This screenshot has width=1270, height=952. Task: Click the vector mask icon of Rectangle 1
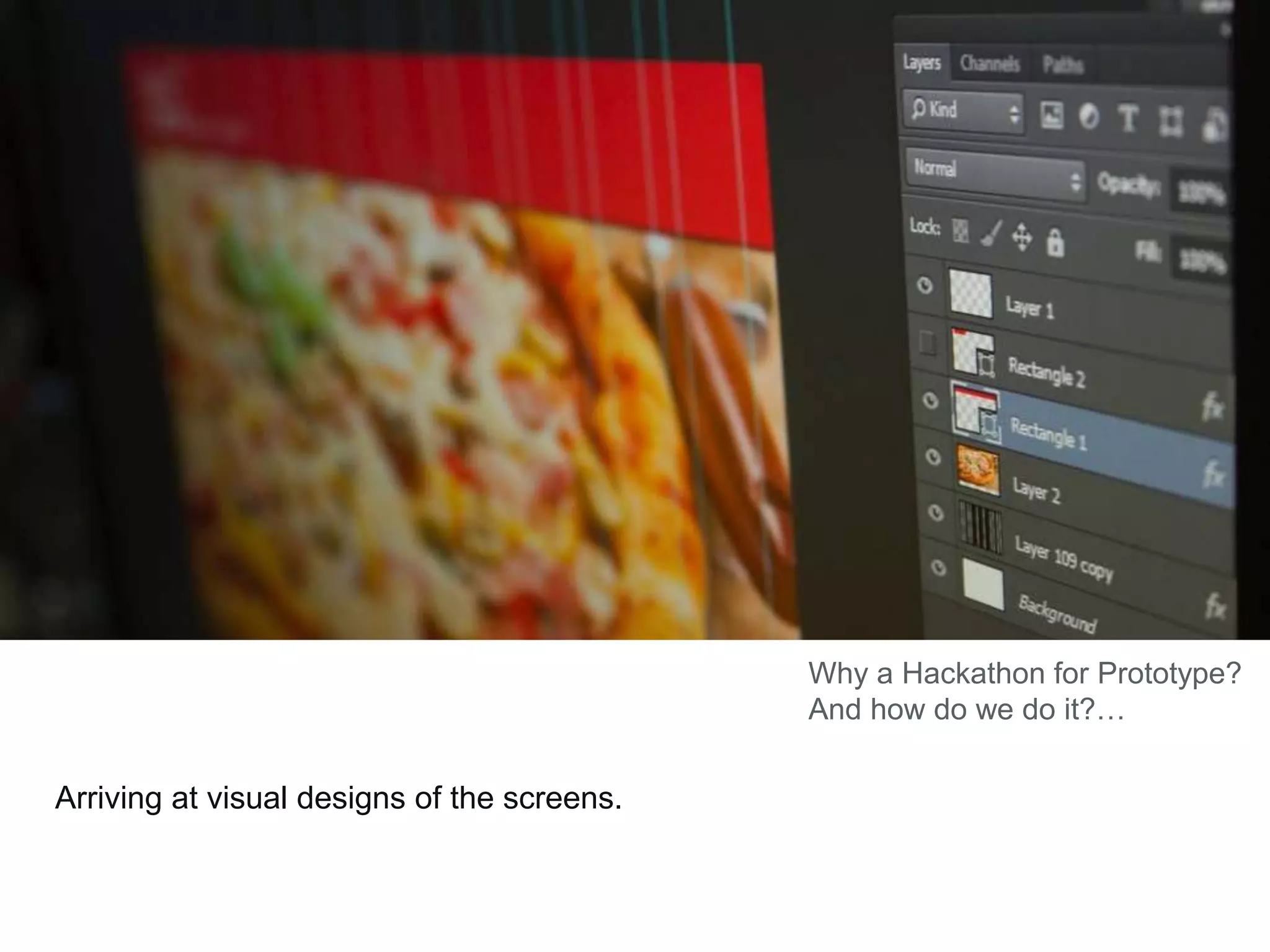click(x=990, y=427)
